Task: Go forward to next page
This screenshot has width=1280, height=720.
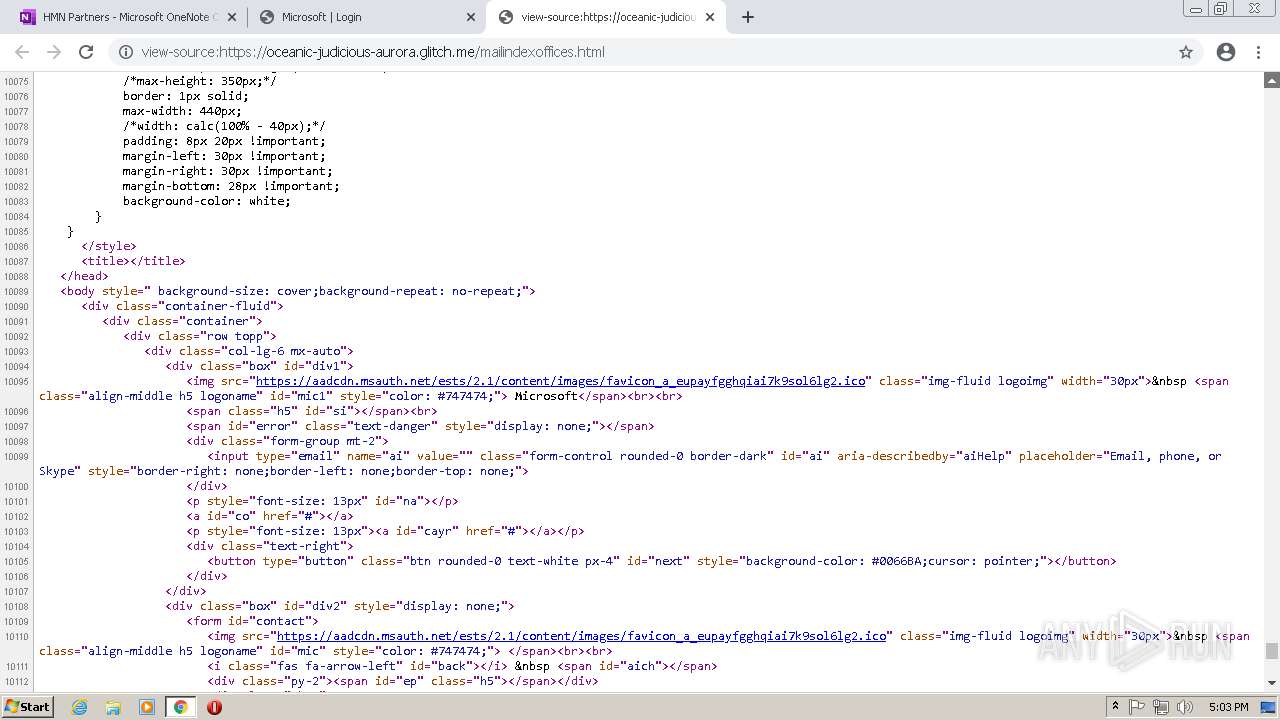Action: pyautogui.click(x=54, y=52)
